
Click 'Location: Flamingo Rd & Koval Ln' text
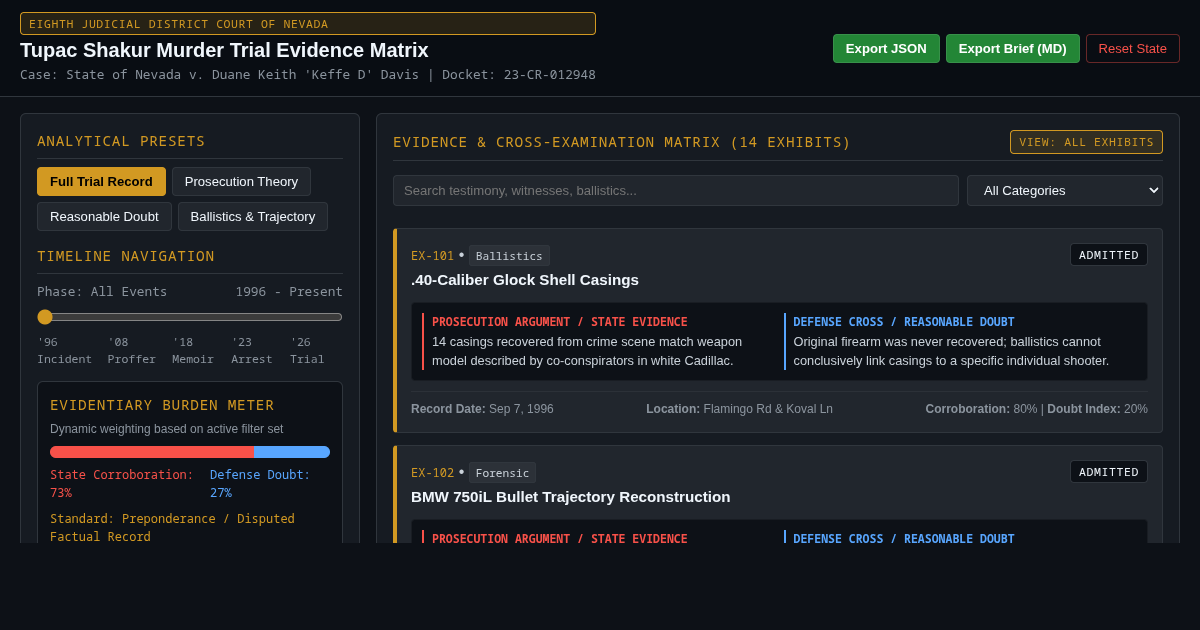(739, 409)
